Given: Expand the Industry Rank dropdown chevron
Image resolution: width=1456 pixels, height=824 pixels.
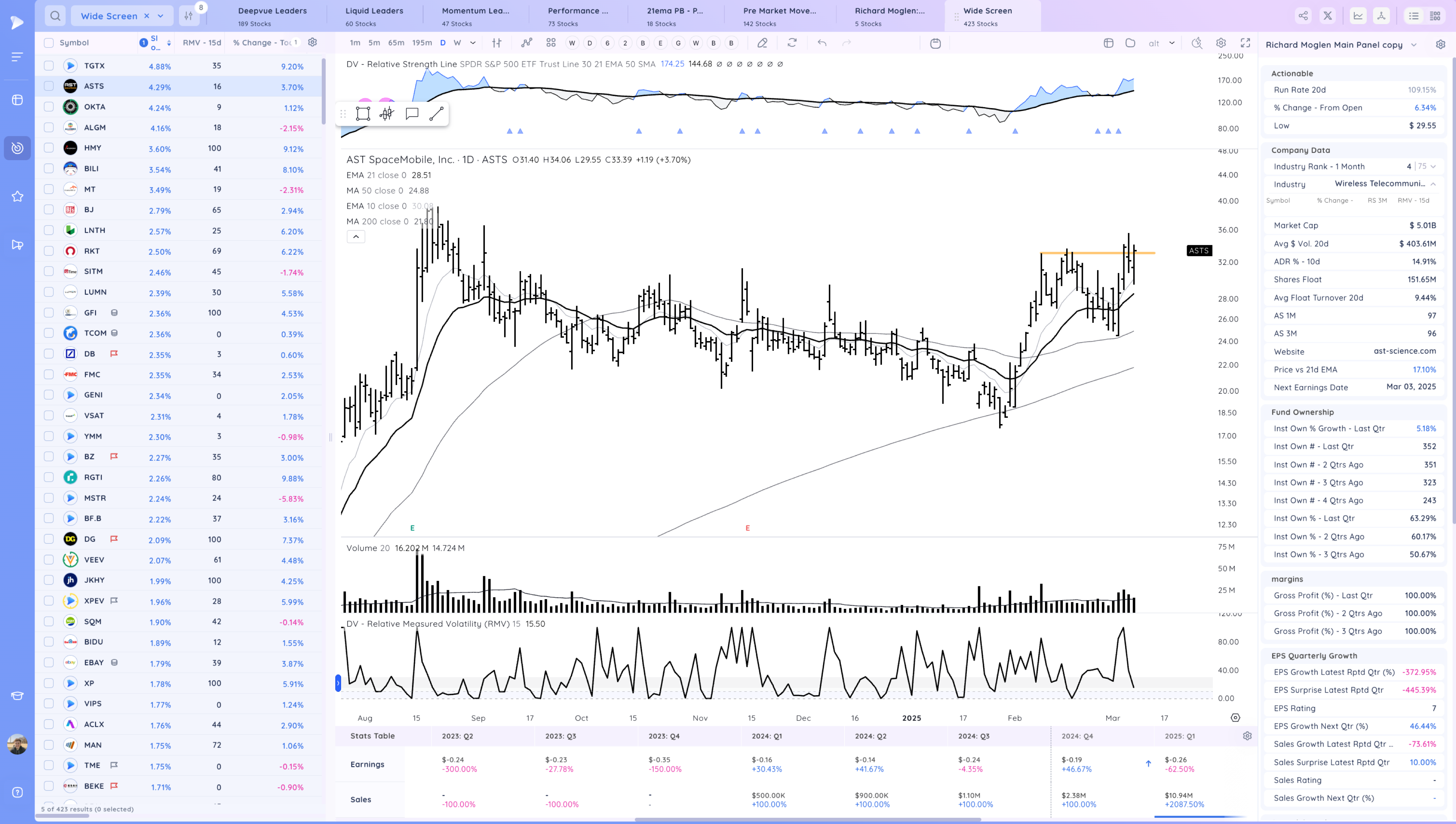Looking at the screenshot, I should (1433, 166).
